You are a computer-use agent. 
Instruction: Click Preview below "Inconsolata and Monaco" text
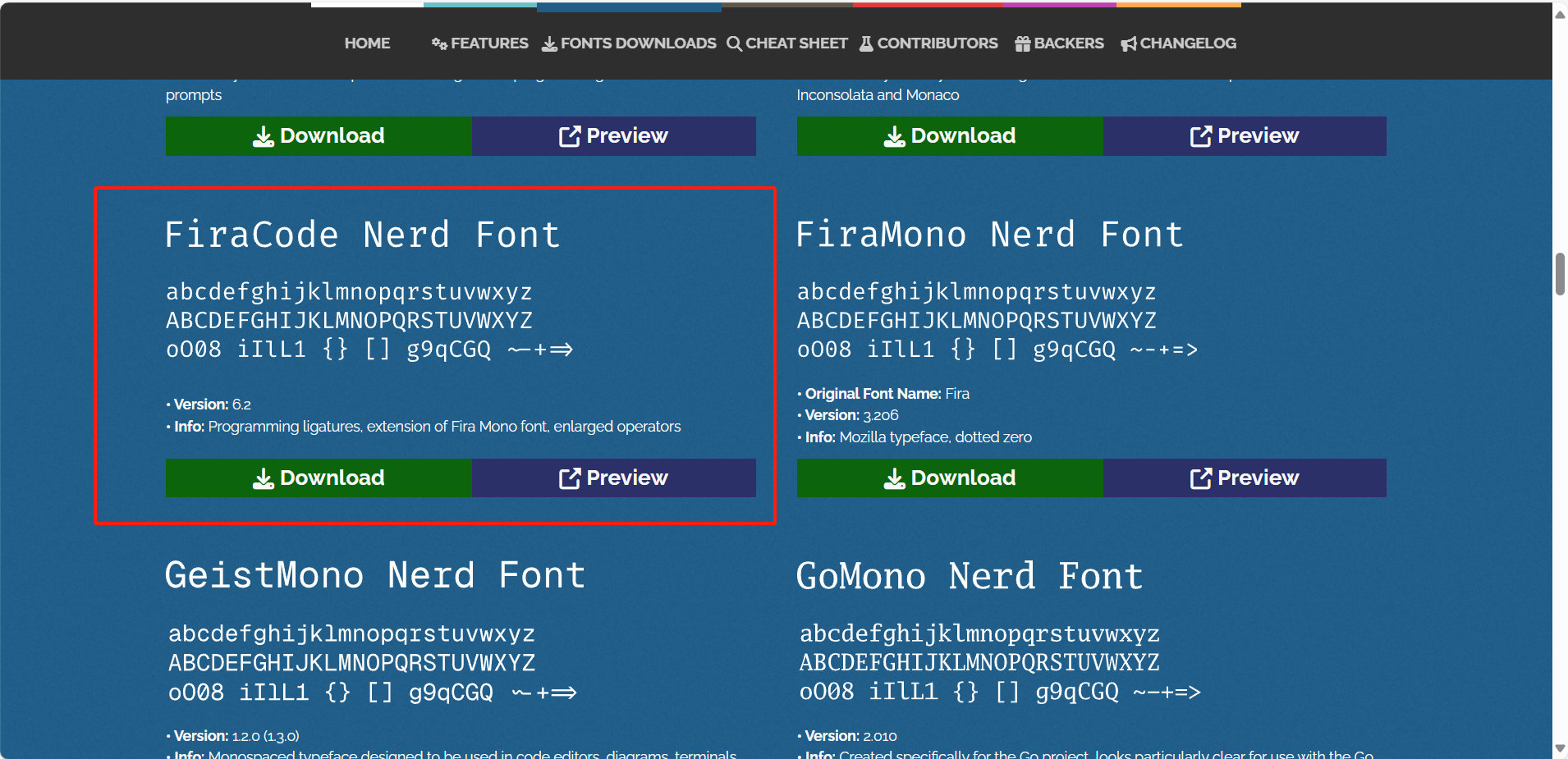tap(1245, 135)
